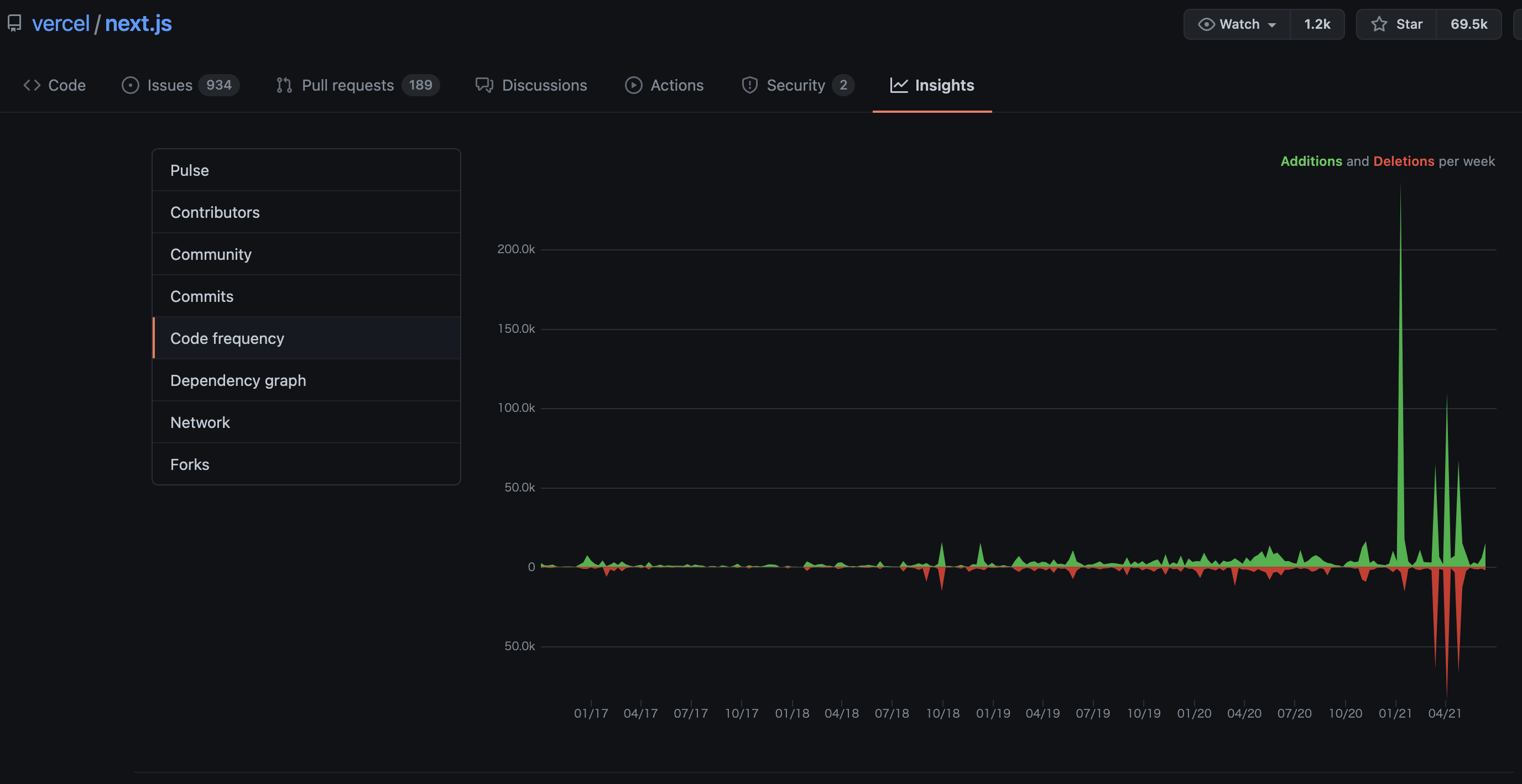Open Dependency graph from the sidebar
The image size is (1522, 784).
[237, 380]
